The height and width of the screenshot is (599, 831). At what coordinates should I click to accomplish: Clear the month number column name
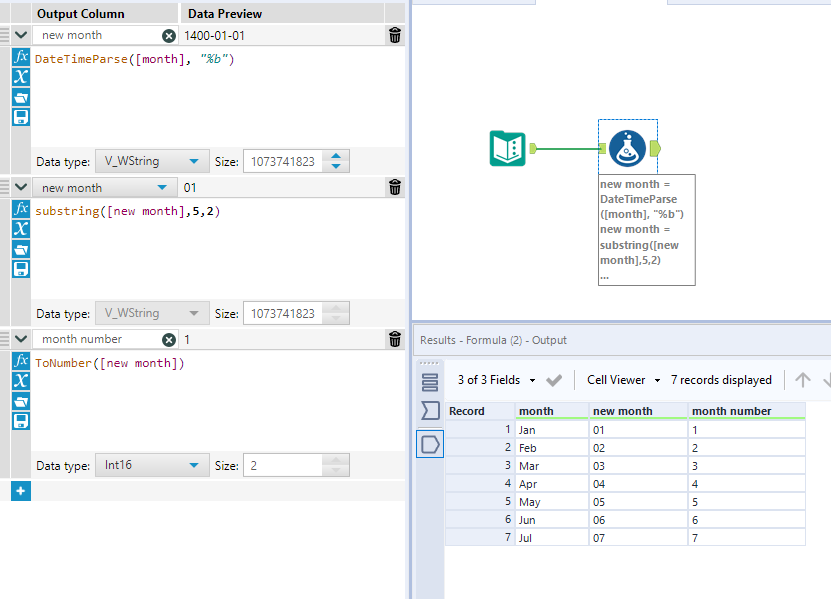[169, 340]
